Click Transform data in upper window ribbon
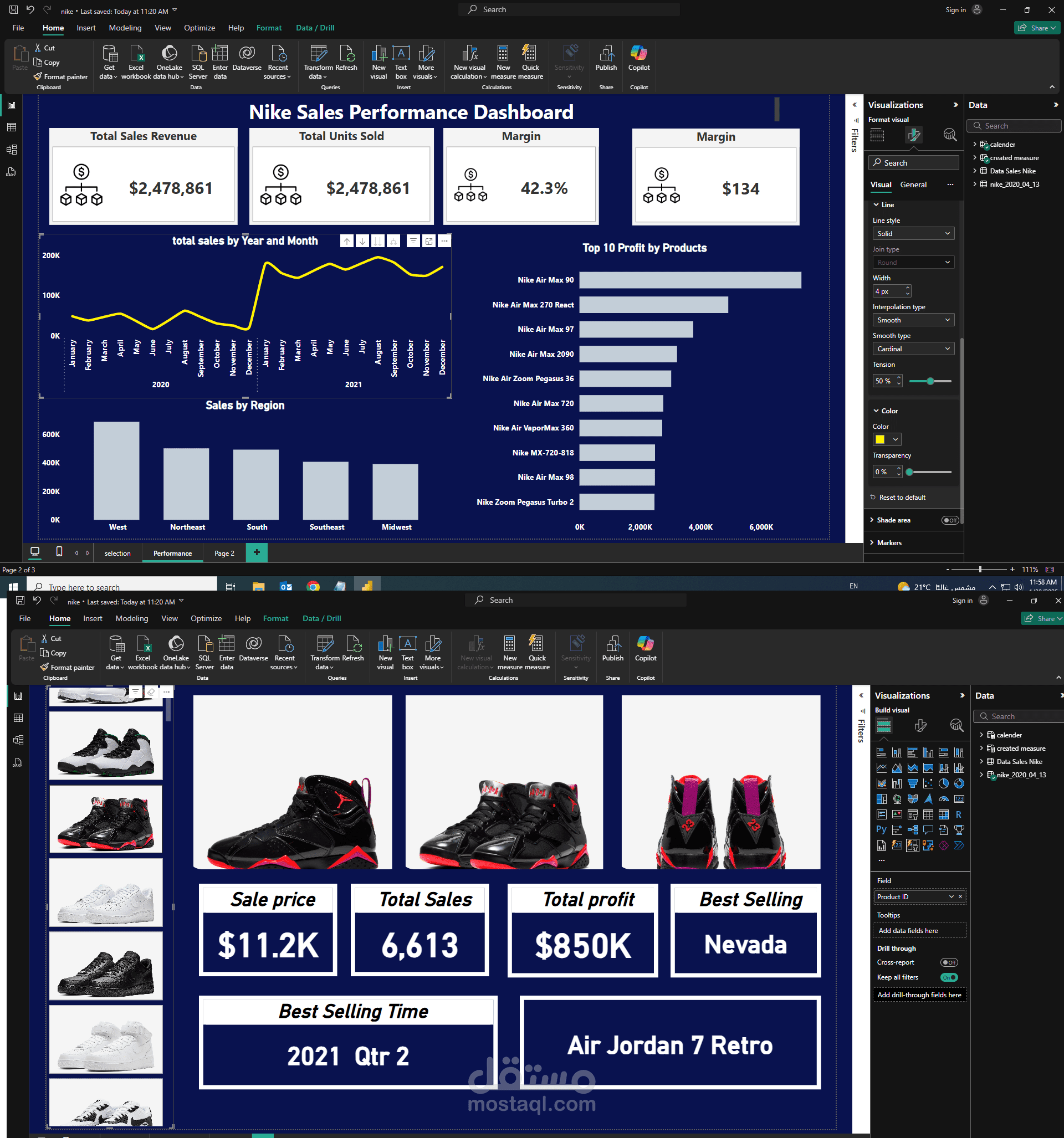1064x1138 pixels. [x=318, y=63]
